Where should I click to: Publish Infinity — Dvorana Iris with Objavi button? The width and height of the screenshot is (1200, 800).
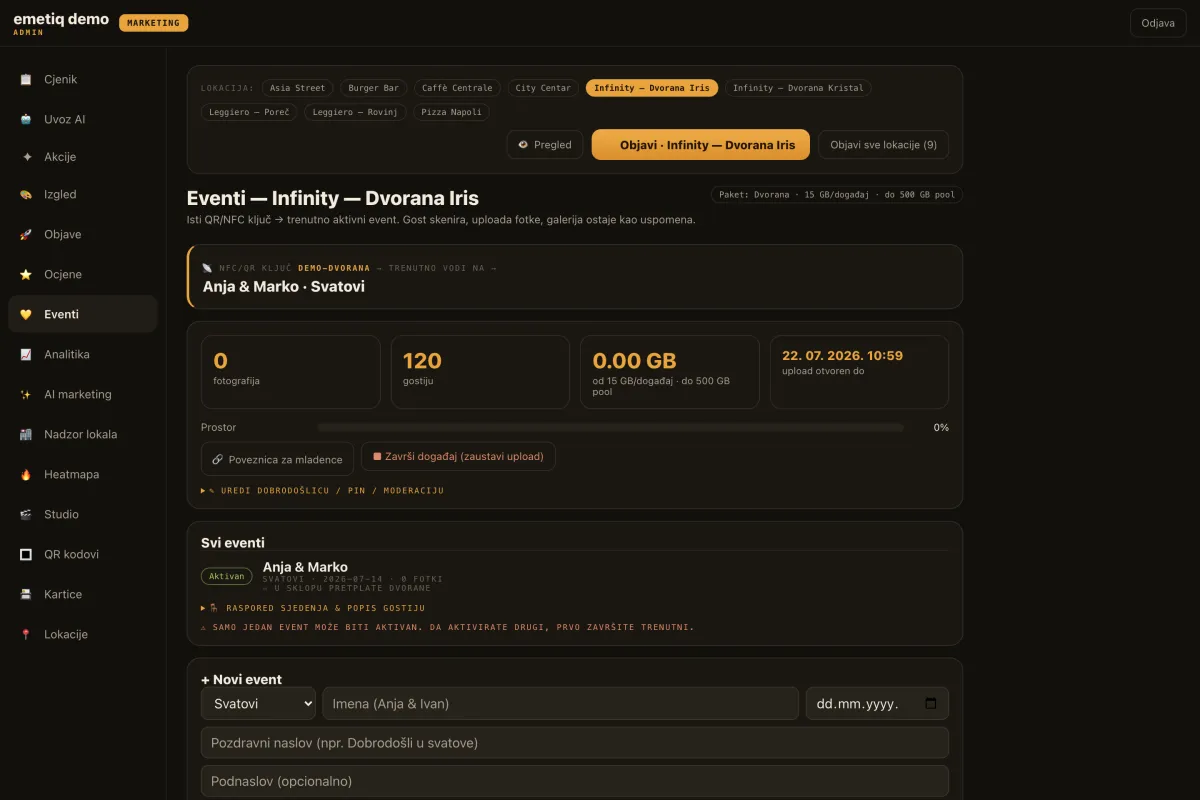click(x=701, y=145)
